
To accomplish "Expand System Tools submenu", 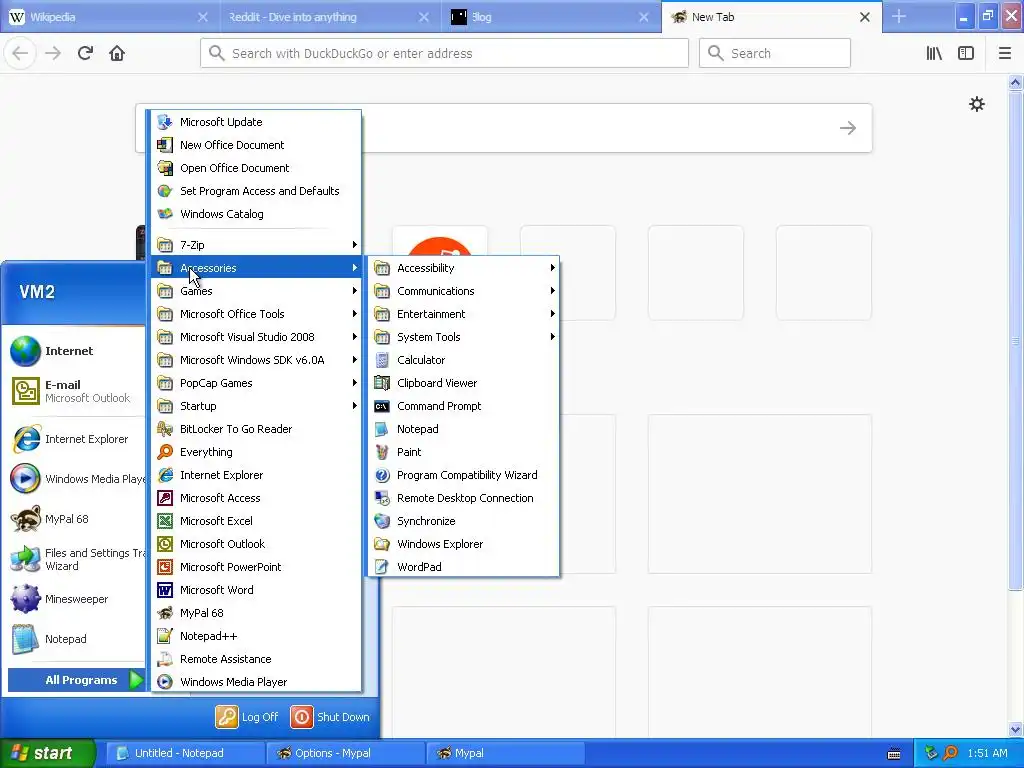I will tap(463, 337).
